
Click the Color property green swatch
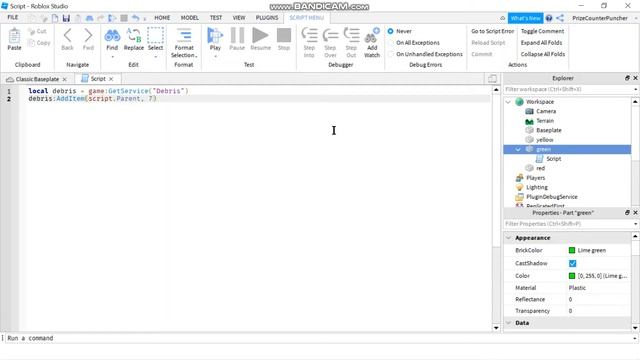(x=572, y=276)
